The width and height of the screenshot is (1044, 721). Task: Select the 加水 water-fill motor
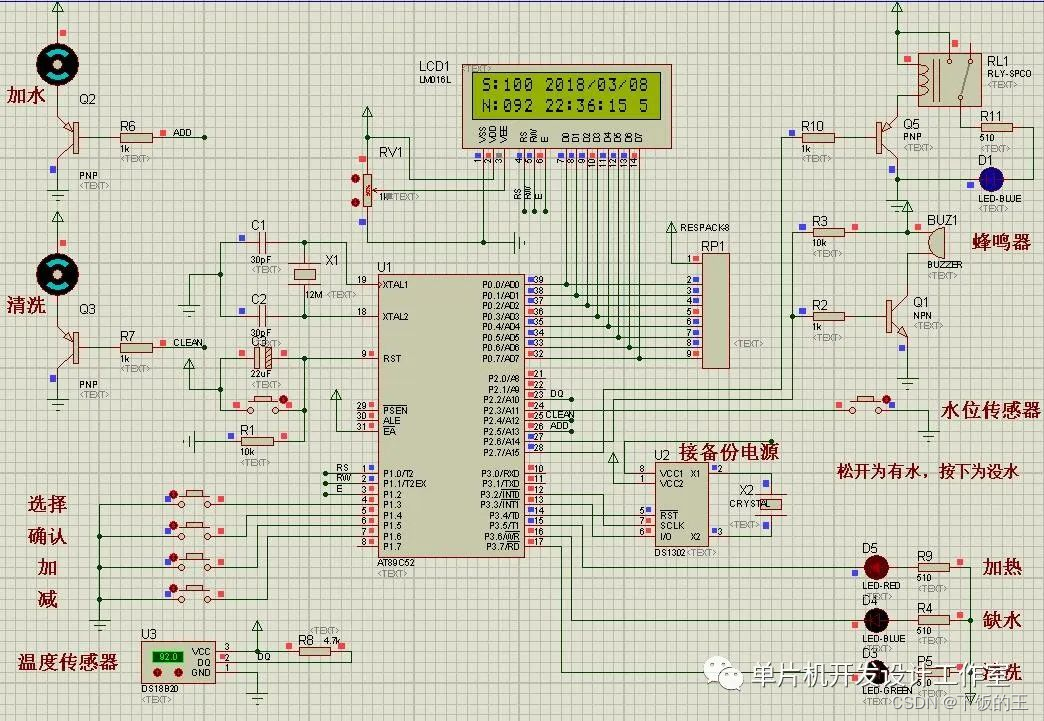click(57, 64)
